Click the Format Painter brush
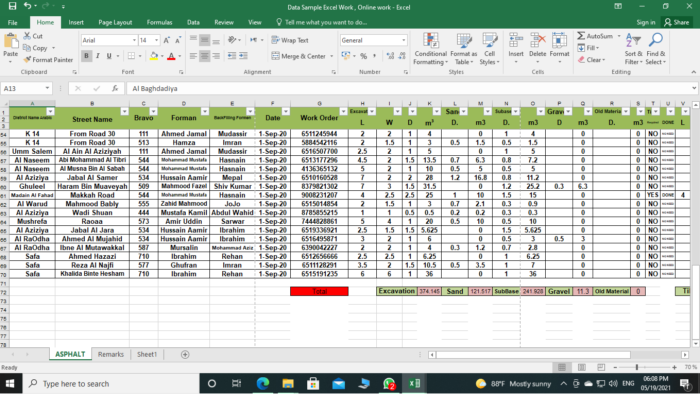700x394 pixels. tap(27, 59)
